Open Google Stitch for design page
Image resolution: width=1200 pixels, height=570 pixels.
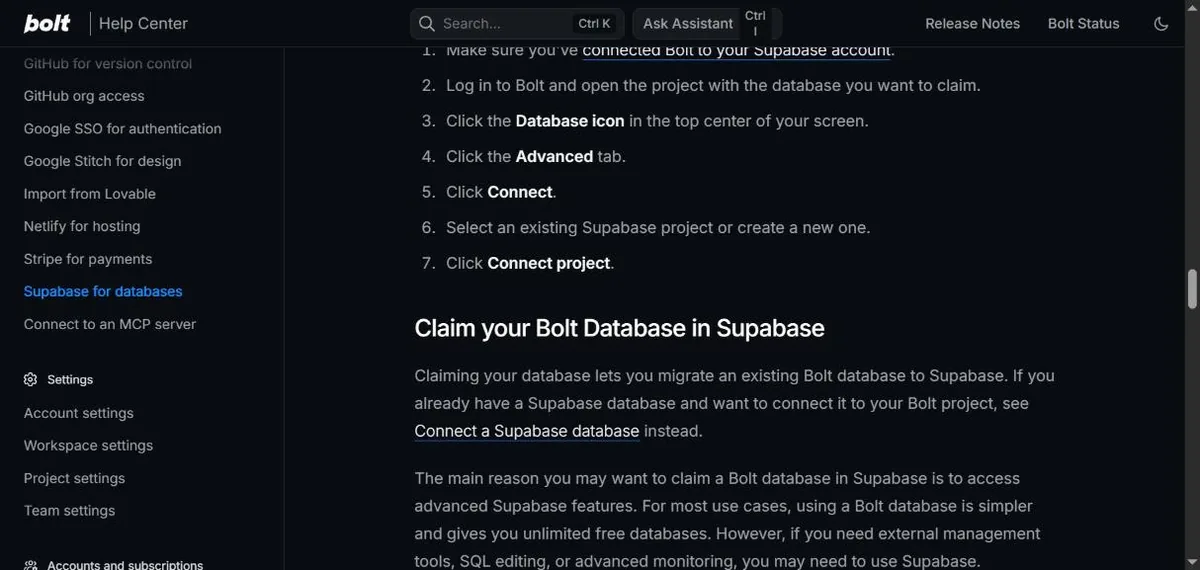103,161
